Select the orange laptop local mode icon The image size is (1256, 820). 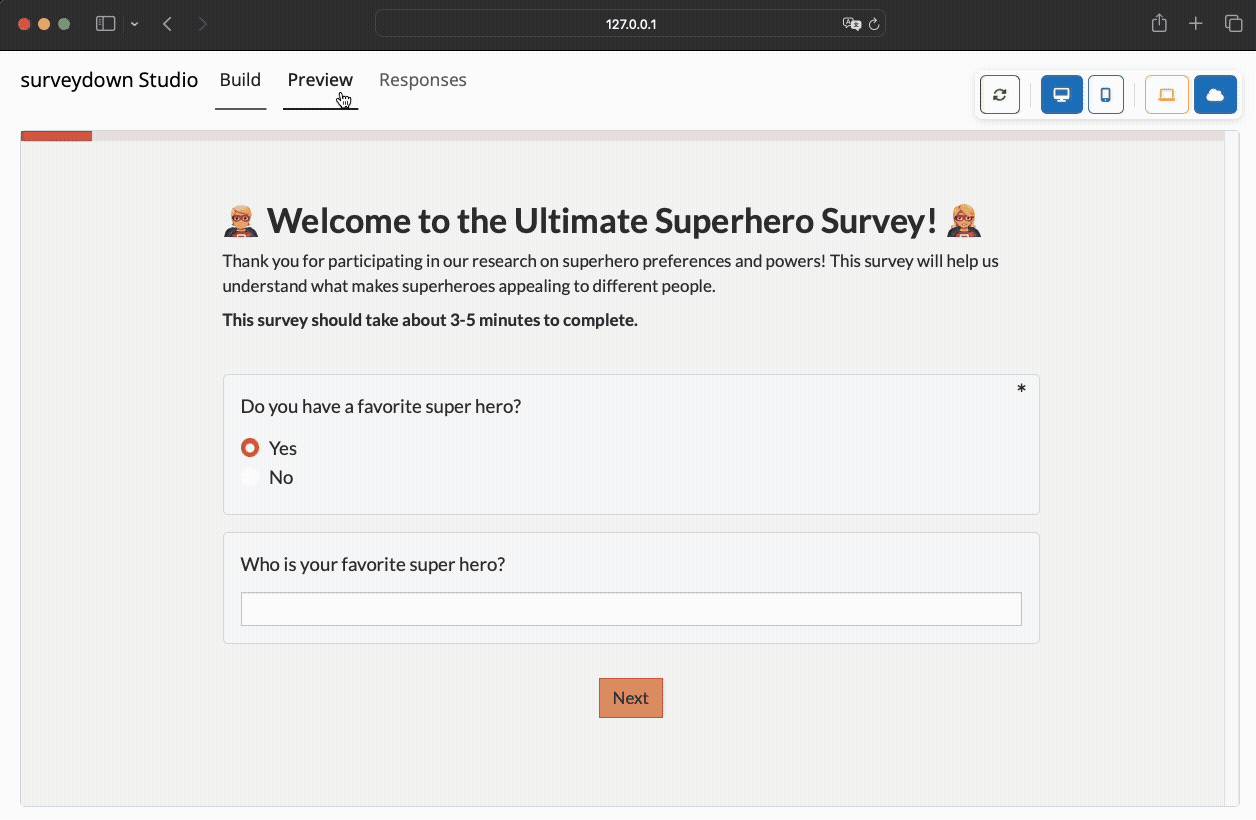(1166, 95)
